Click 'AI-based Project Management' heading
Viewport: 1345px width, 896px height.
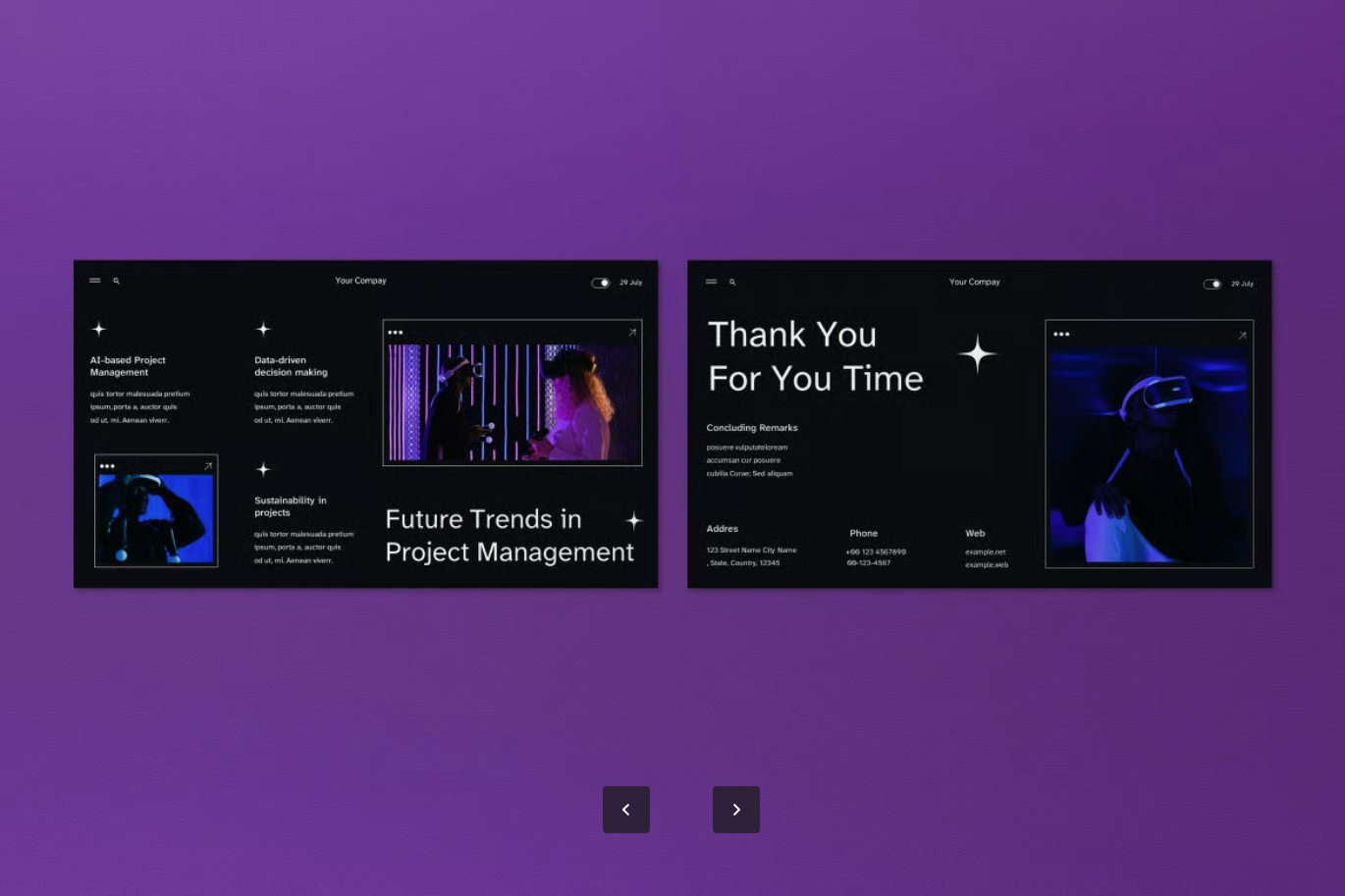click(128, 366)
